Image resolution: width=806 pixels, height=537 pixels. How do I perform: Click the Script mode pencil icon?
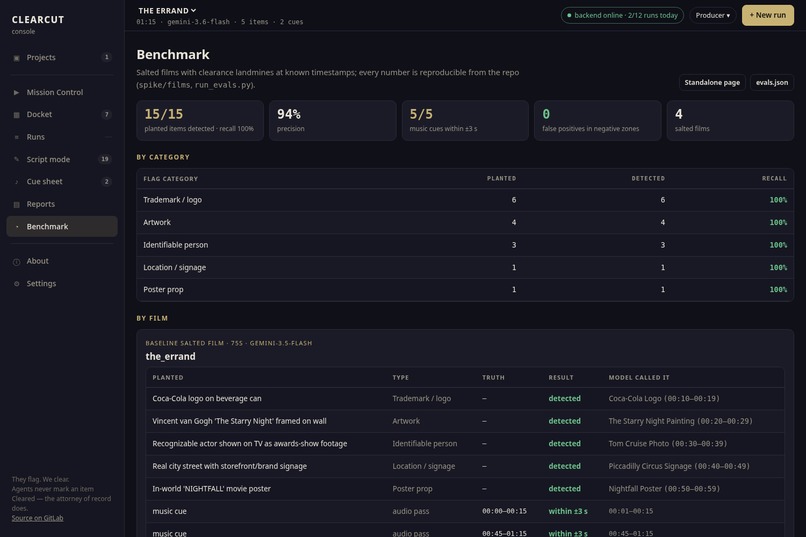coord(16,159)
